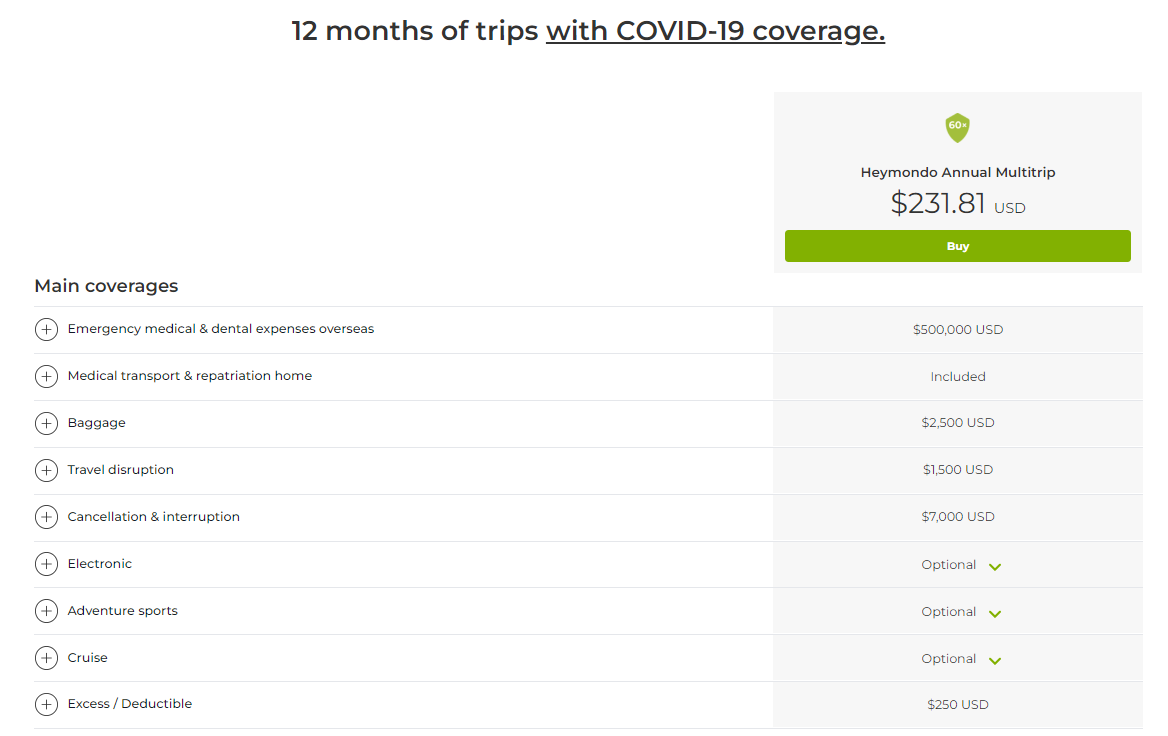
Task: Open the COVID-19 coverage link
Action: pos(714,31)
